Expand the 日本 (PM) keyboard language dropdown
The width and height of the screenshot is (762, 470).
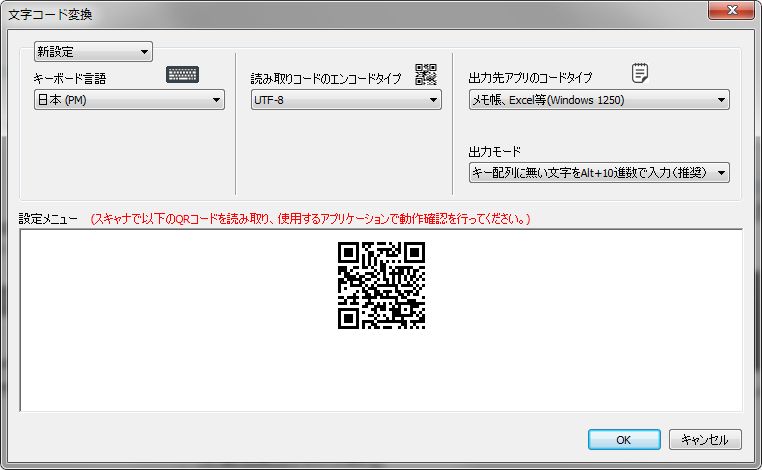pos(129,100)
